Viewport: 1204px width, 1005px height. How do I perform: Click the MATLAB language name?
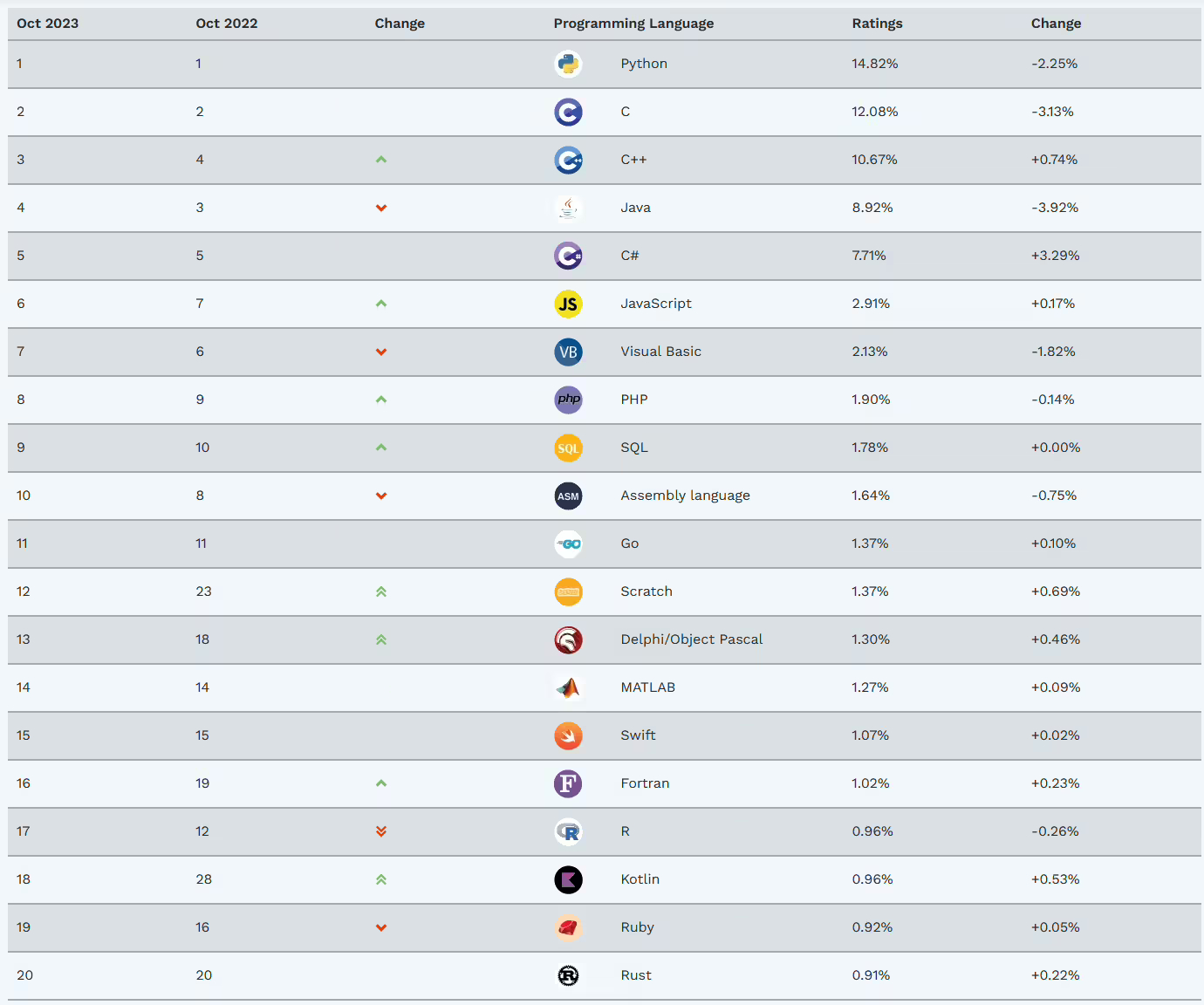647,687
